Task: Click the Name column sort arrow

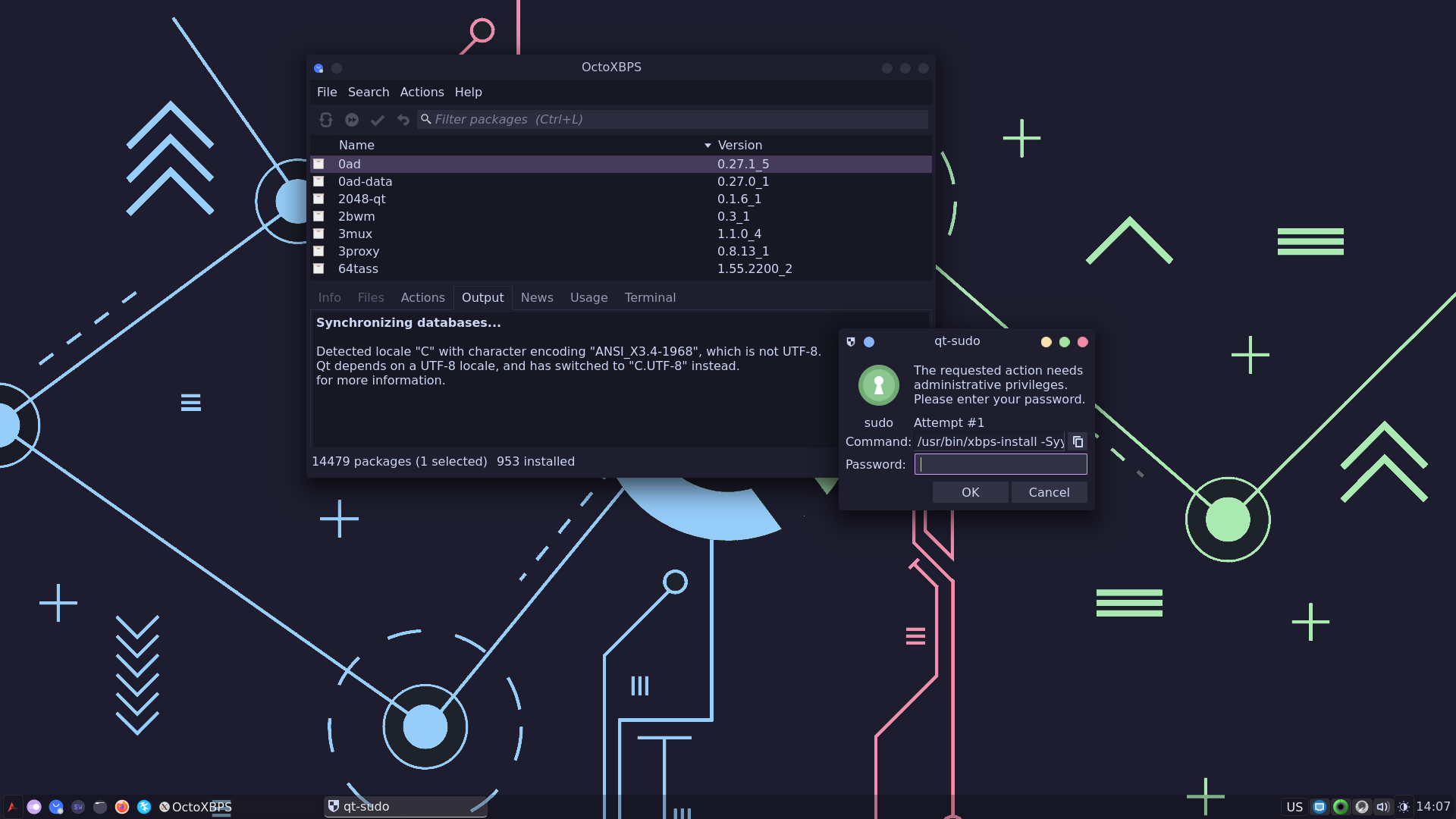Action: coord(708,146)
